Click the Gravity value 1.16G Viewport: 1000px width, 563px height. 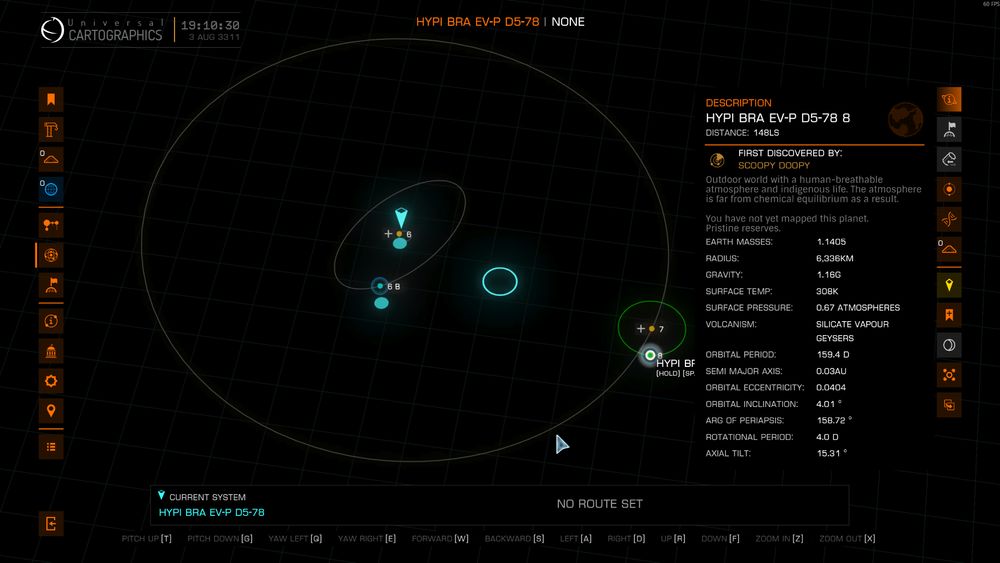click(x=828, y=275)
